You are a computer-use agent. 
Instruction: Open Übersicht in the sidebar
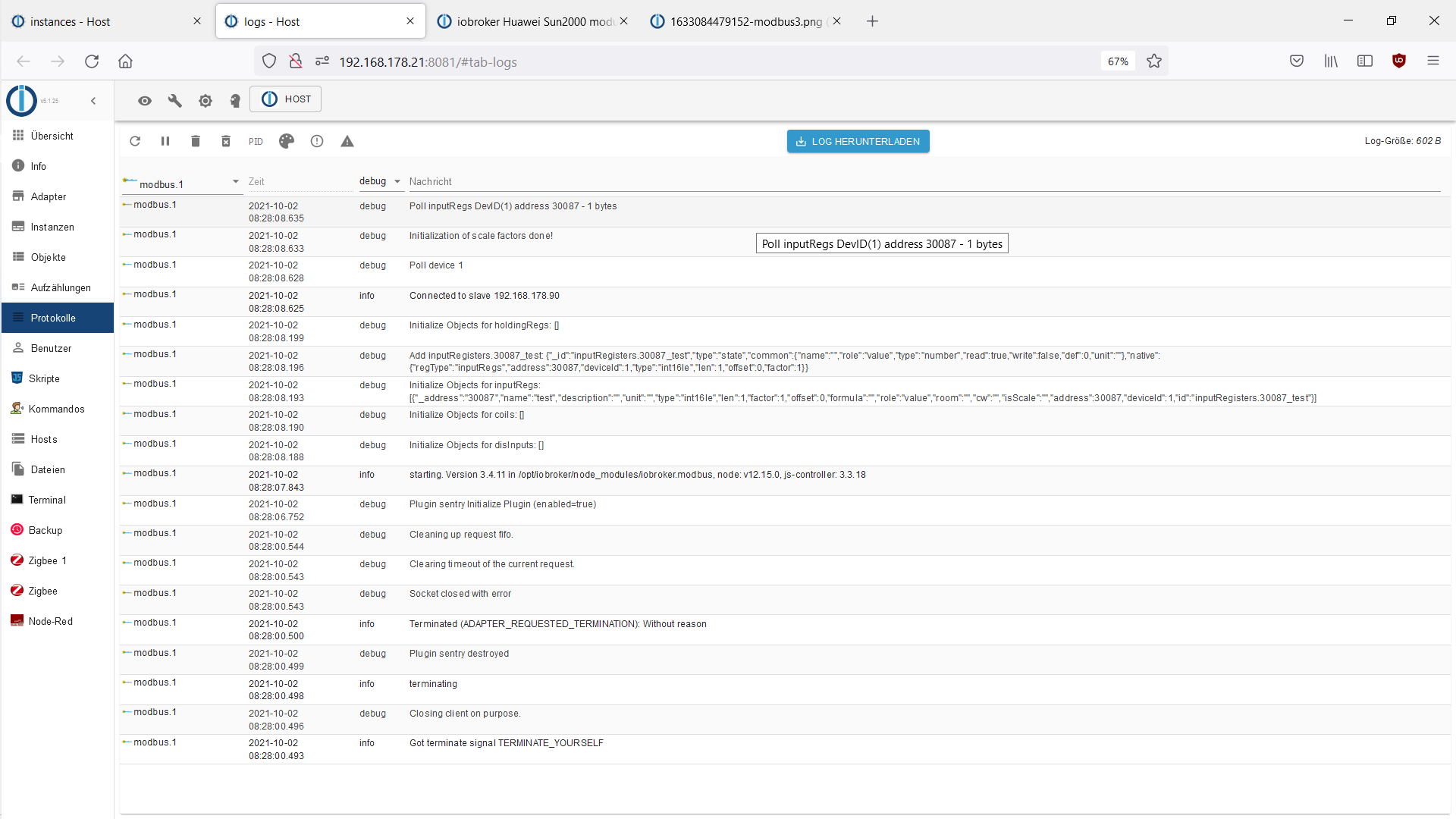58,136
